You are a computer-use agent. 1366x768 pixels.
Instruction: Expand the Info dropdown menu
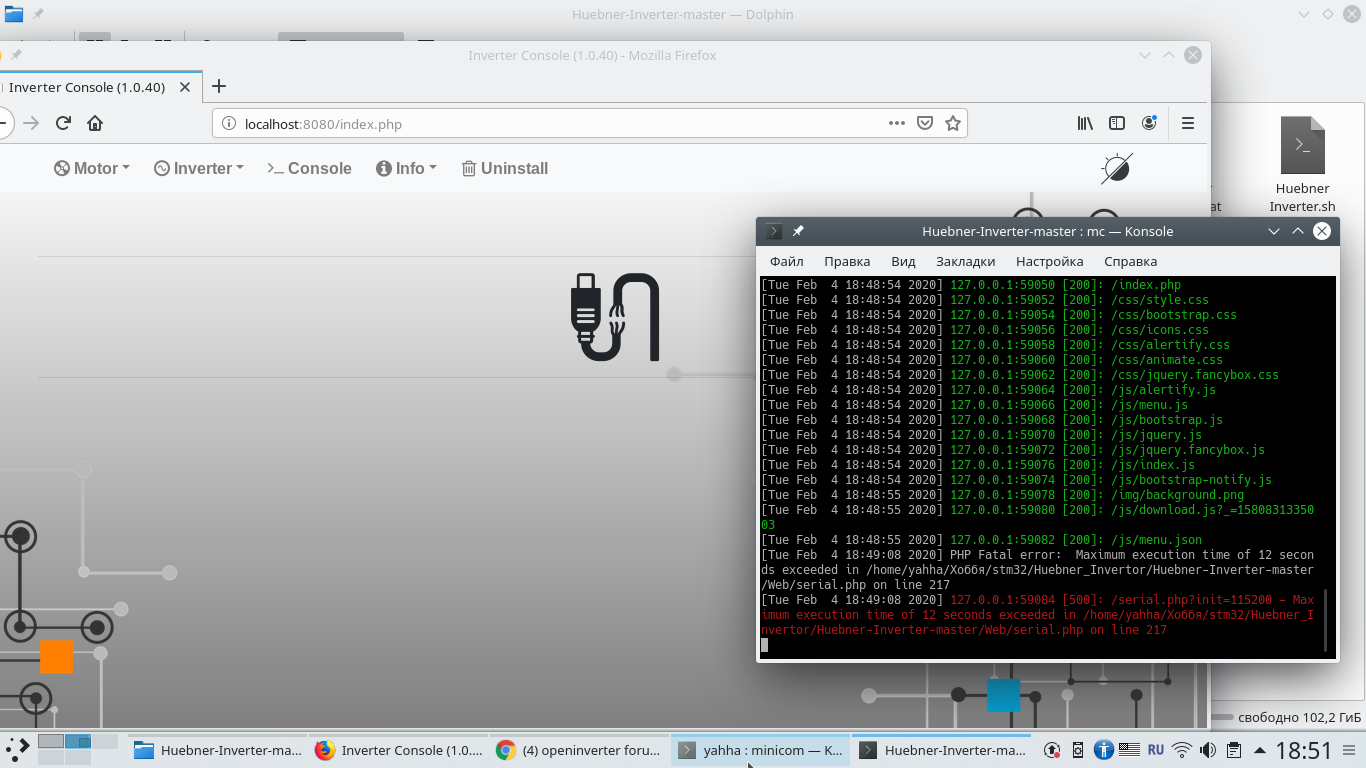[x=406, y=168]
